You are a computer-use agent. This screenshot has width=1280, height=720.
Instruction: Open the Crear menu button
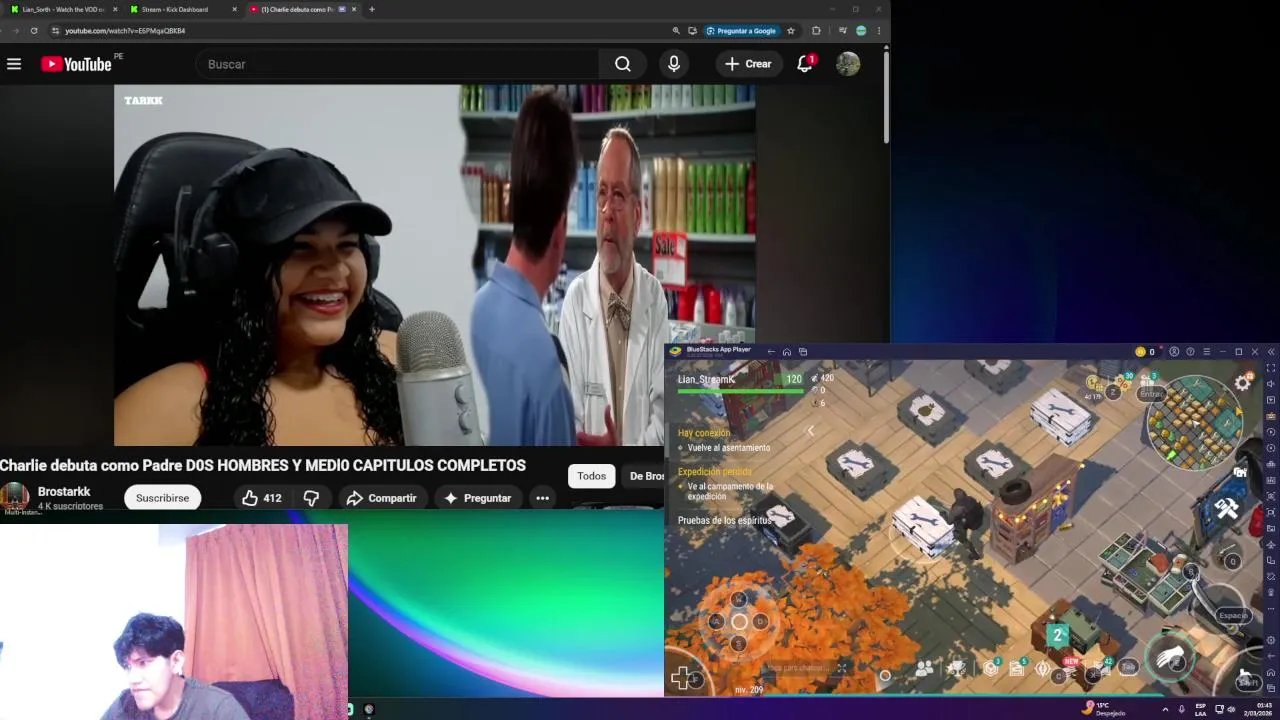748,64
